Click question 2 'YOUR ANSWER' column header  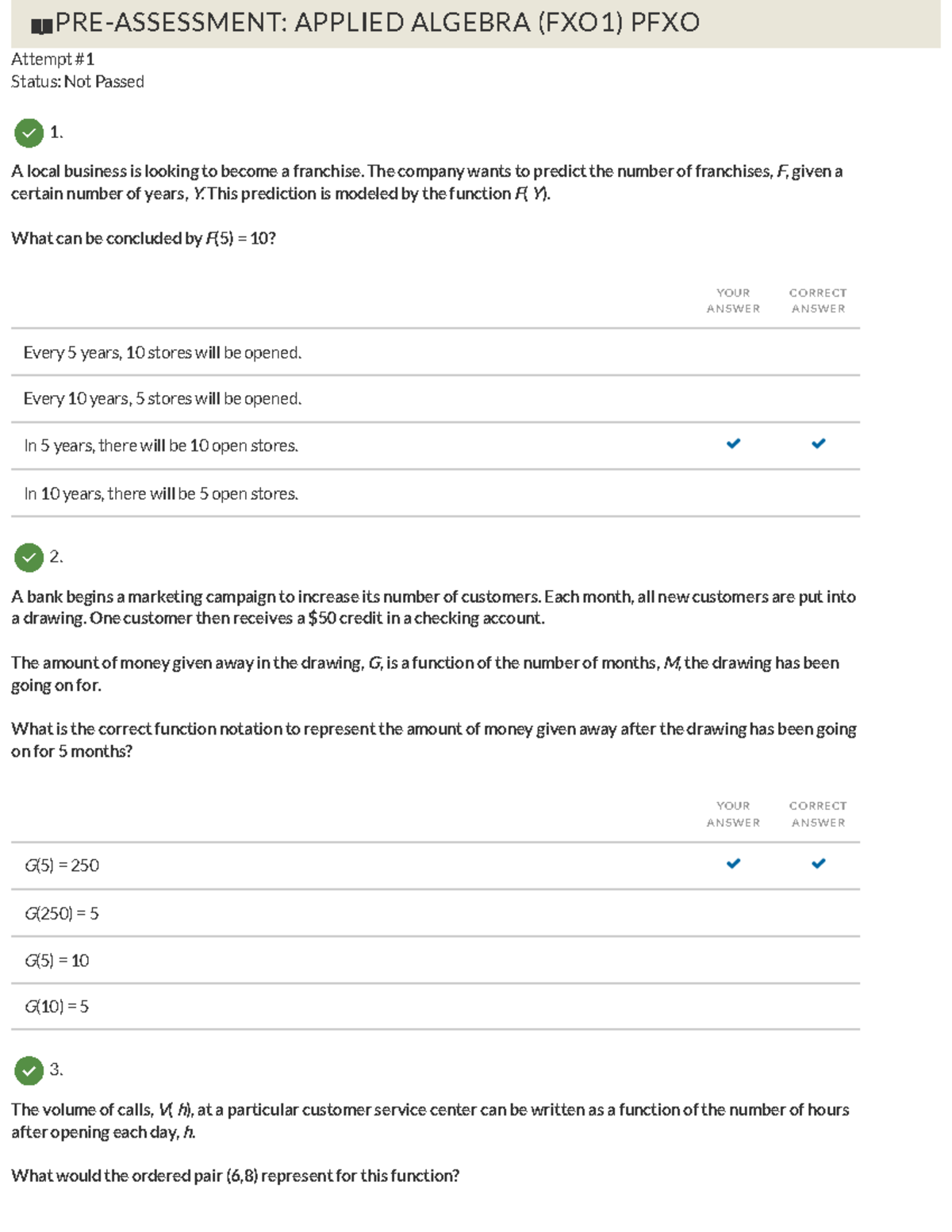coord(733,814)
